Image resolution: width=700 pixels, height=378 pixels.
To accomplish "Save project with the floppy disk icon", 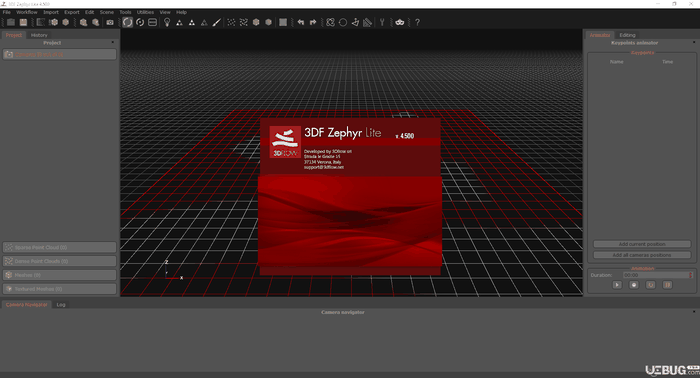I will tap(23, 22).
